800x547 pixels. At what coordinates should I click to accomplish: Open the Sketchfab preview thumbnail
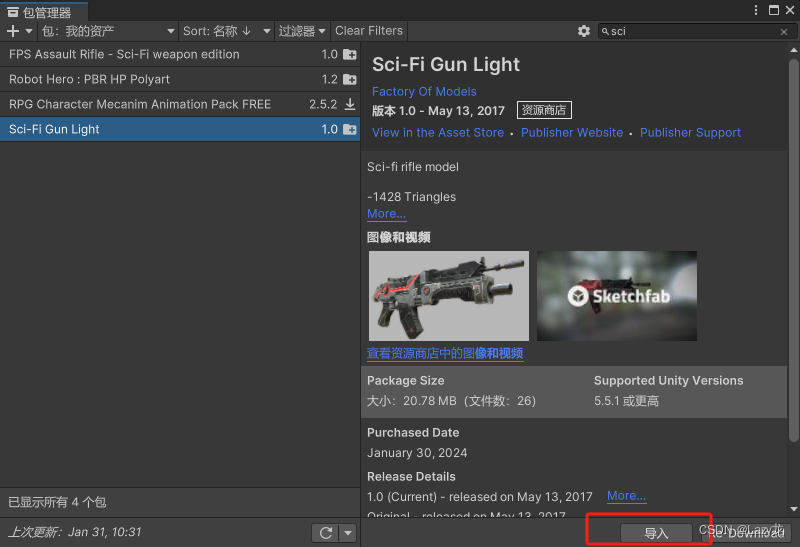tap(616, 296)
